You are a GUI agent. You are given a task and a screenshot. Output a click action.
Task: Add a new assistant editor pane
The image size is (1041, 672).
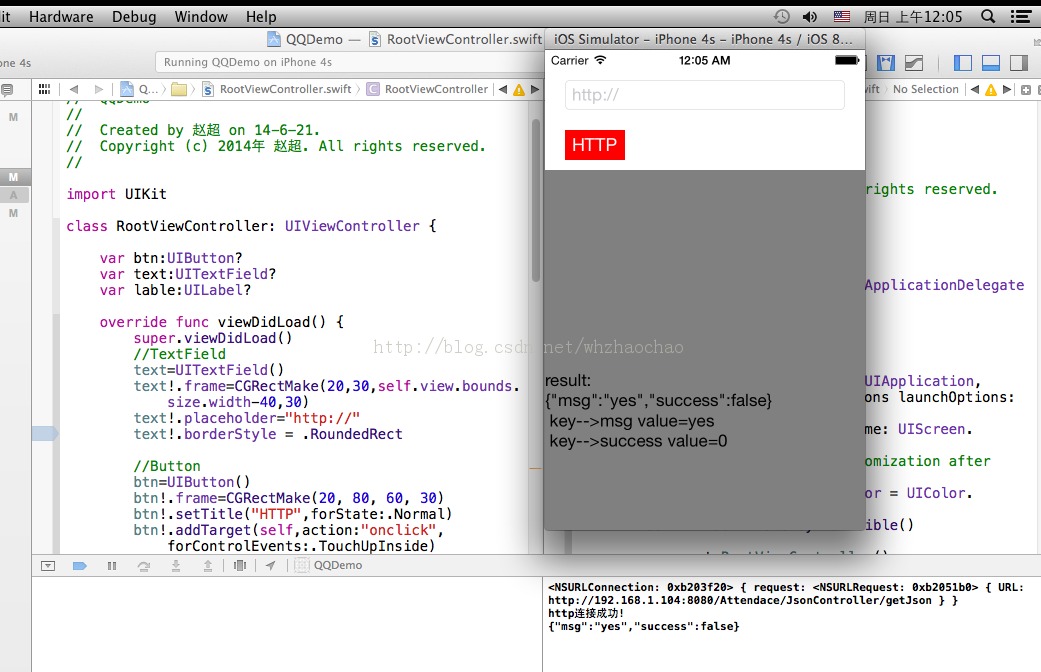(x=1026, y=90)
